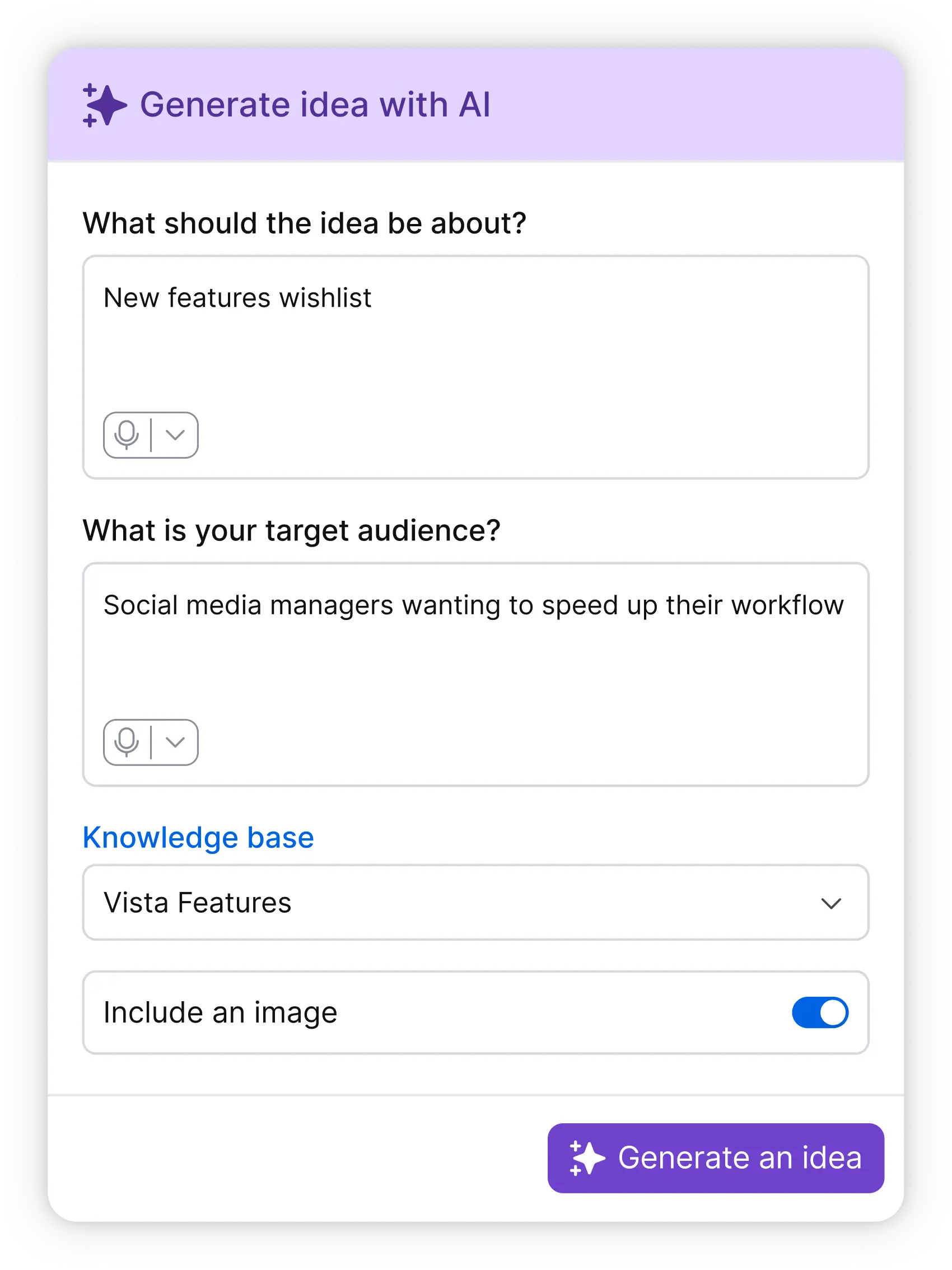Click the 'Generate idea with AI' header title
The image size is (952, 1270).
(x=315, y=105)
